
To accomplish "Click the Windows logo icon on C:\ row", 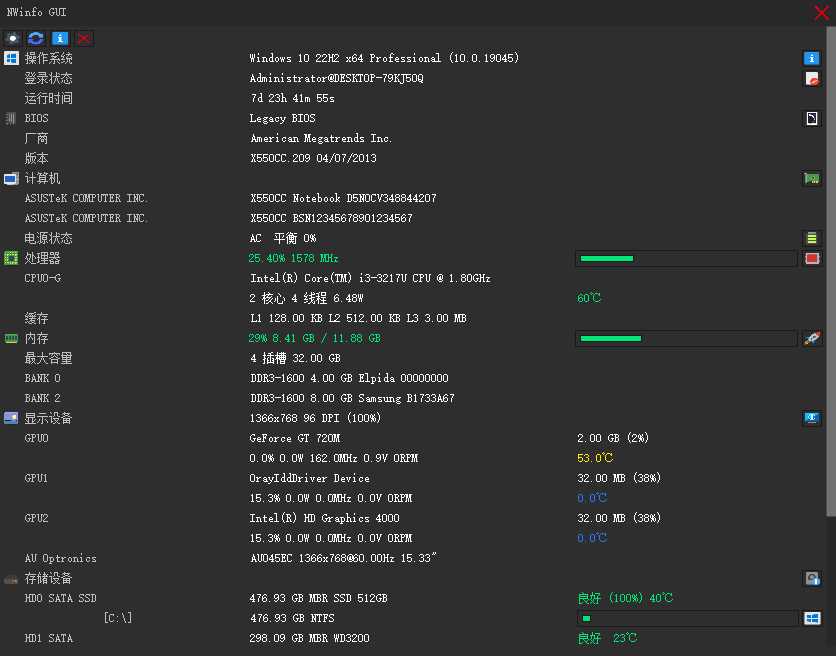I will pos(812,619).
